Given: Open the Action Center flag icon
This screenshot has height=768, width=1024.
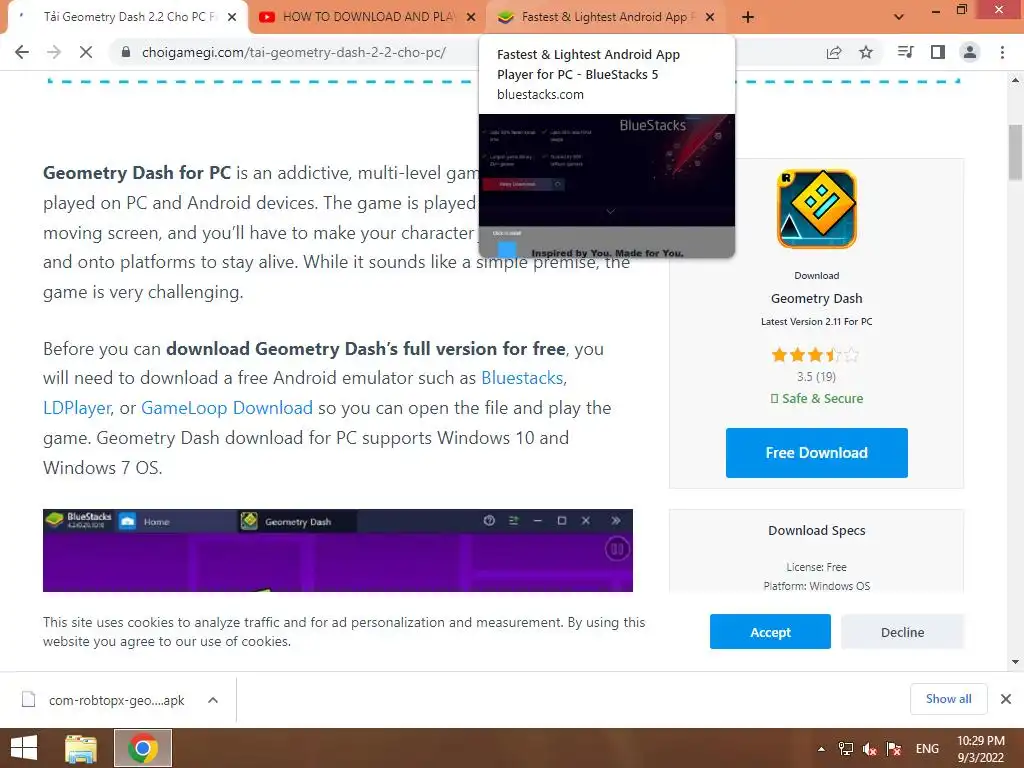Looking at the screenshot, I should click(x=893, y=749).
